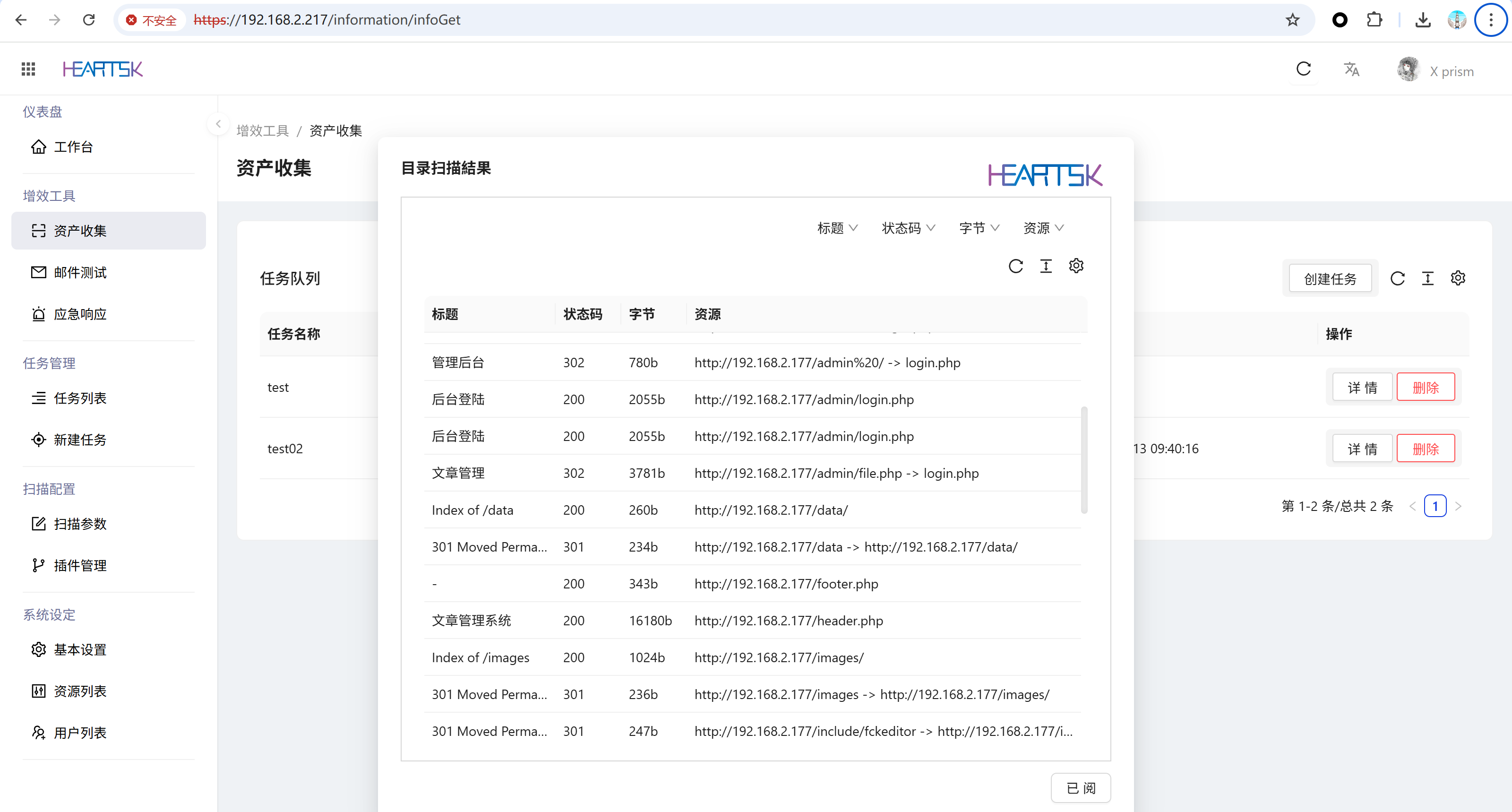Click the 创建任务 button
Image resolution: width=1512 pixels, height=812 pixels.
point(1330,278)
